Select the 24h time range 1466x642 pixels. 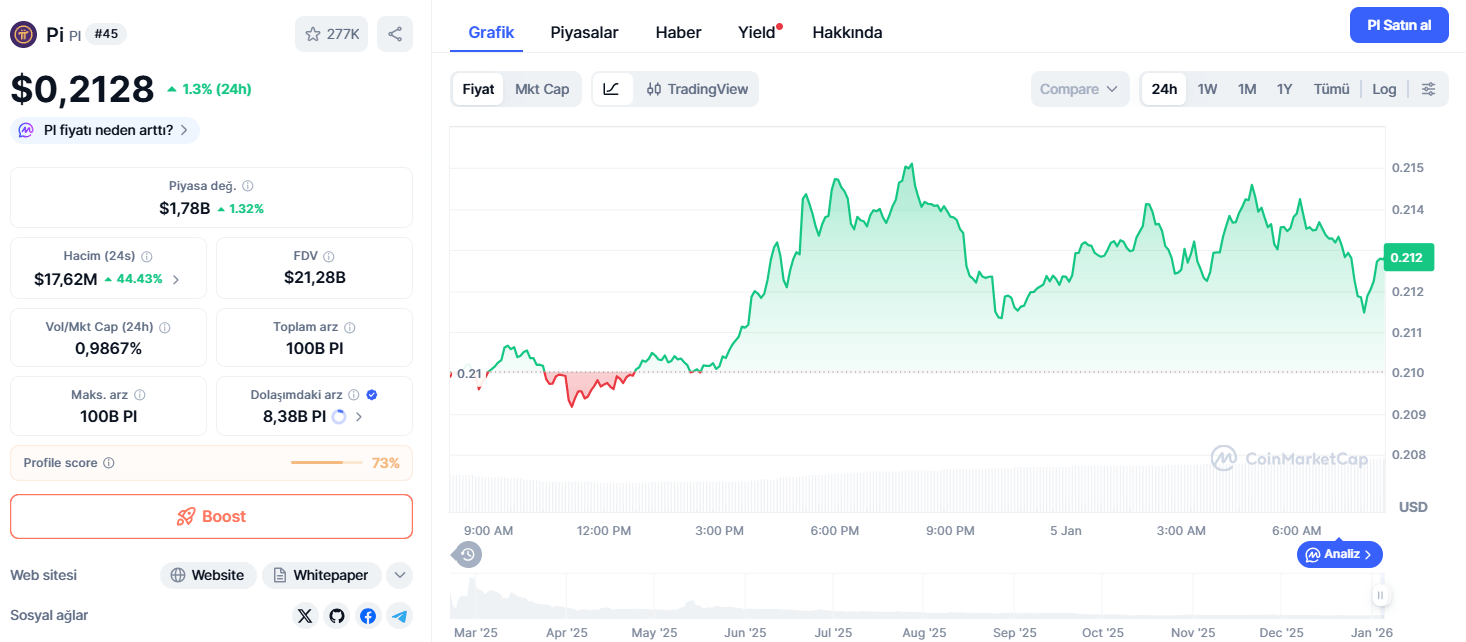pyautogui.click(x=1164, y=89)
